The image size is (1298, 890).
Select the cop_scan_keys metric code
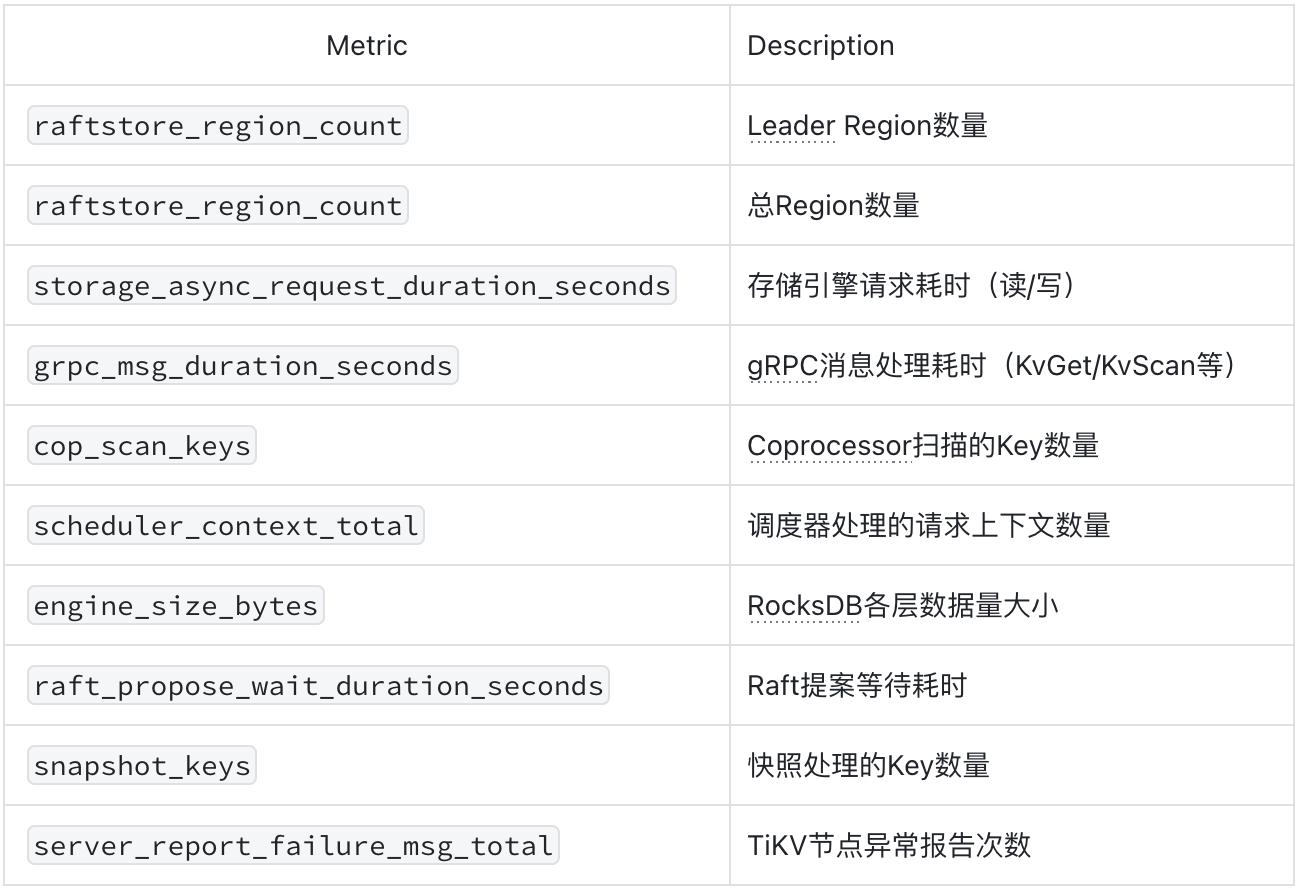pyautogui.click(x=142, y=445)
